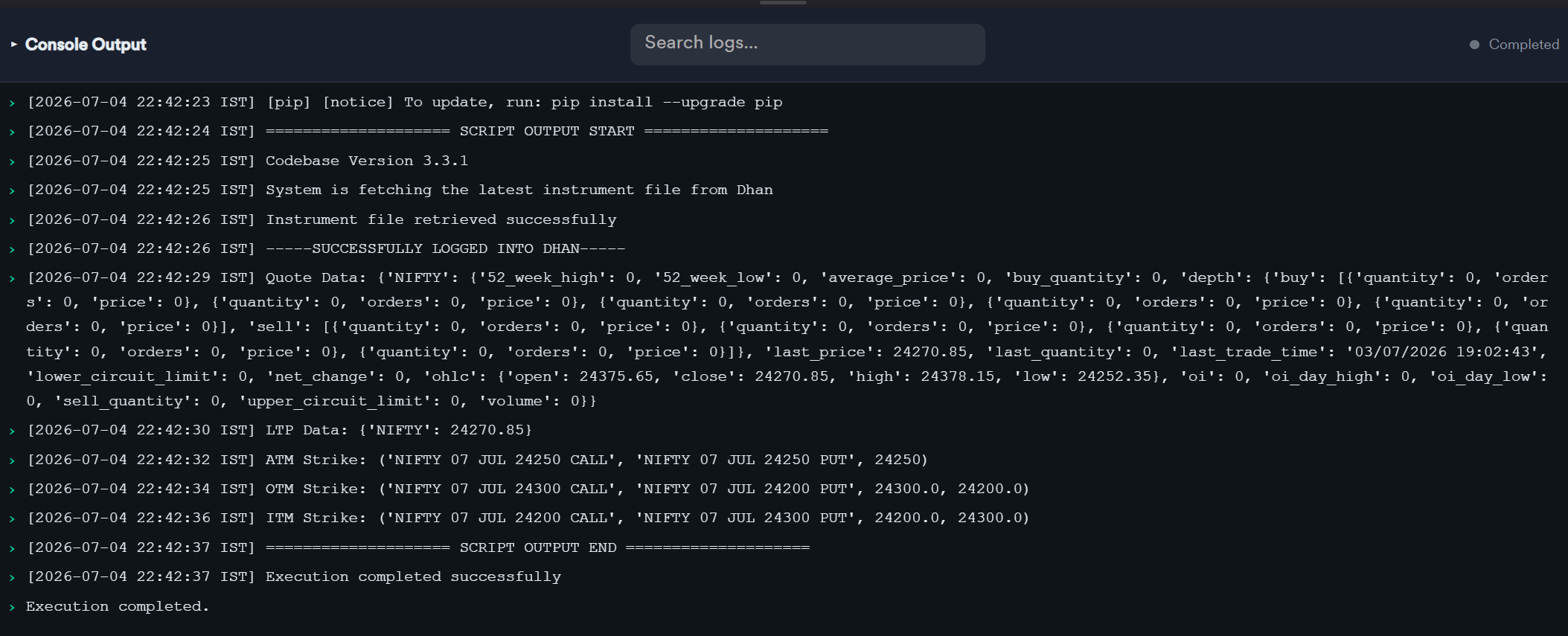The height and width of the screenshot is (636, 1568).
Task: Focus the Search logs field
Action: pyautogui.click(x=807, y=44)
